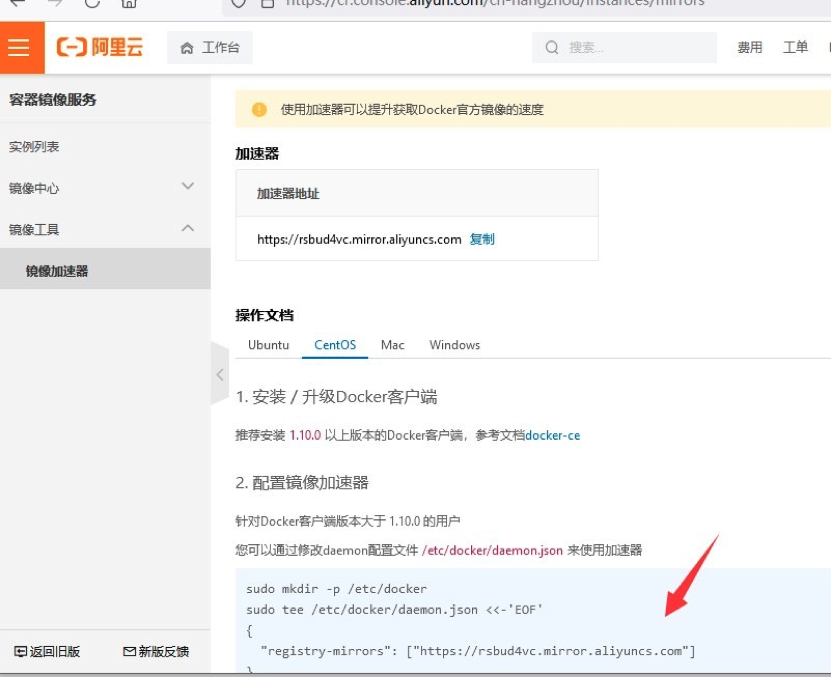Screen dimensions: 832x678
Task: Select the accelerator URL text
Action: point(359,239)
